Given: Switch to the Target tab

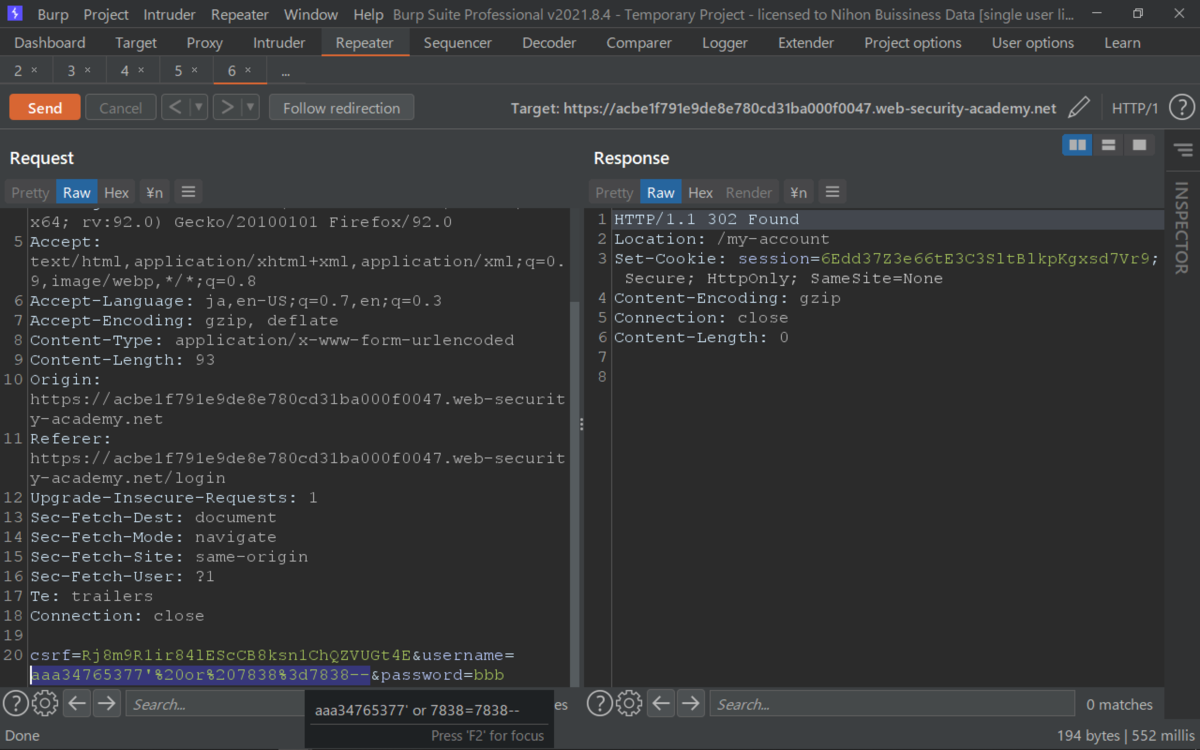Looking at the screenshot, I should [136, 43].
